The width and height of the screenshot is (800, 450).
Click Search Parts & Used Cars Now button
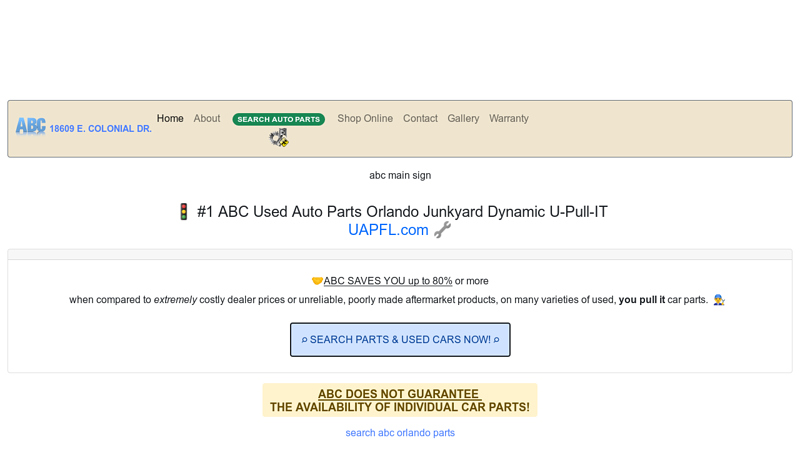pos(400,340)
